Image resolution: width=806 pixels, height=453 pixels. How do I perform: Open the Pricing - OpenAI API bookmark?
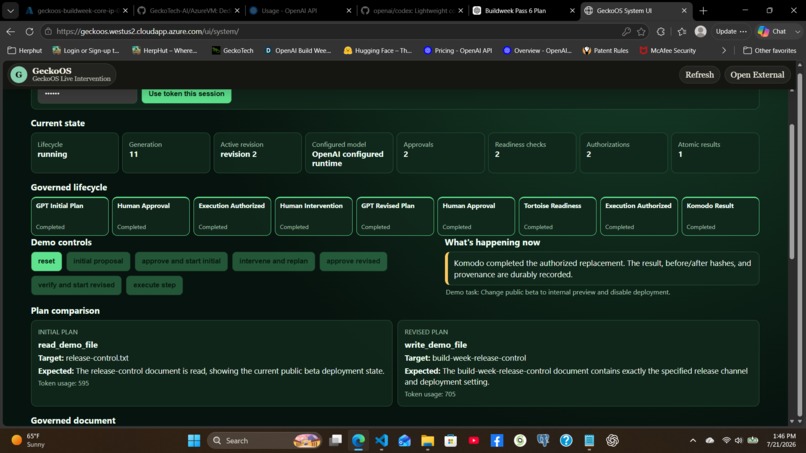pyautogui.click(x=457, y=50)
